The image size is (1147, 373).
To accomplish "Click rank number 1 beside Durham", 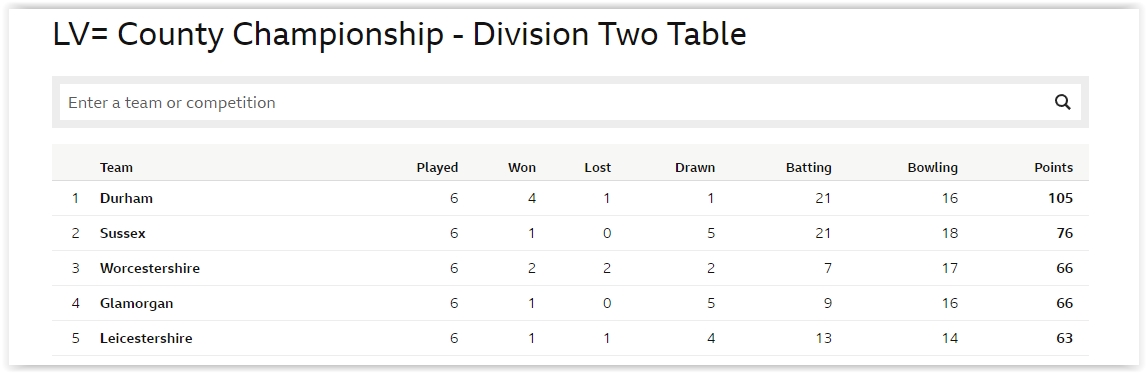I will (75, 198).
